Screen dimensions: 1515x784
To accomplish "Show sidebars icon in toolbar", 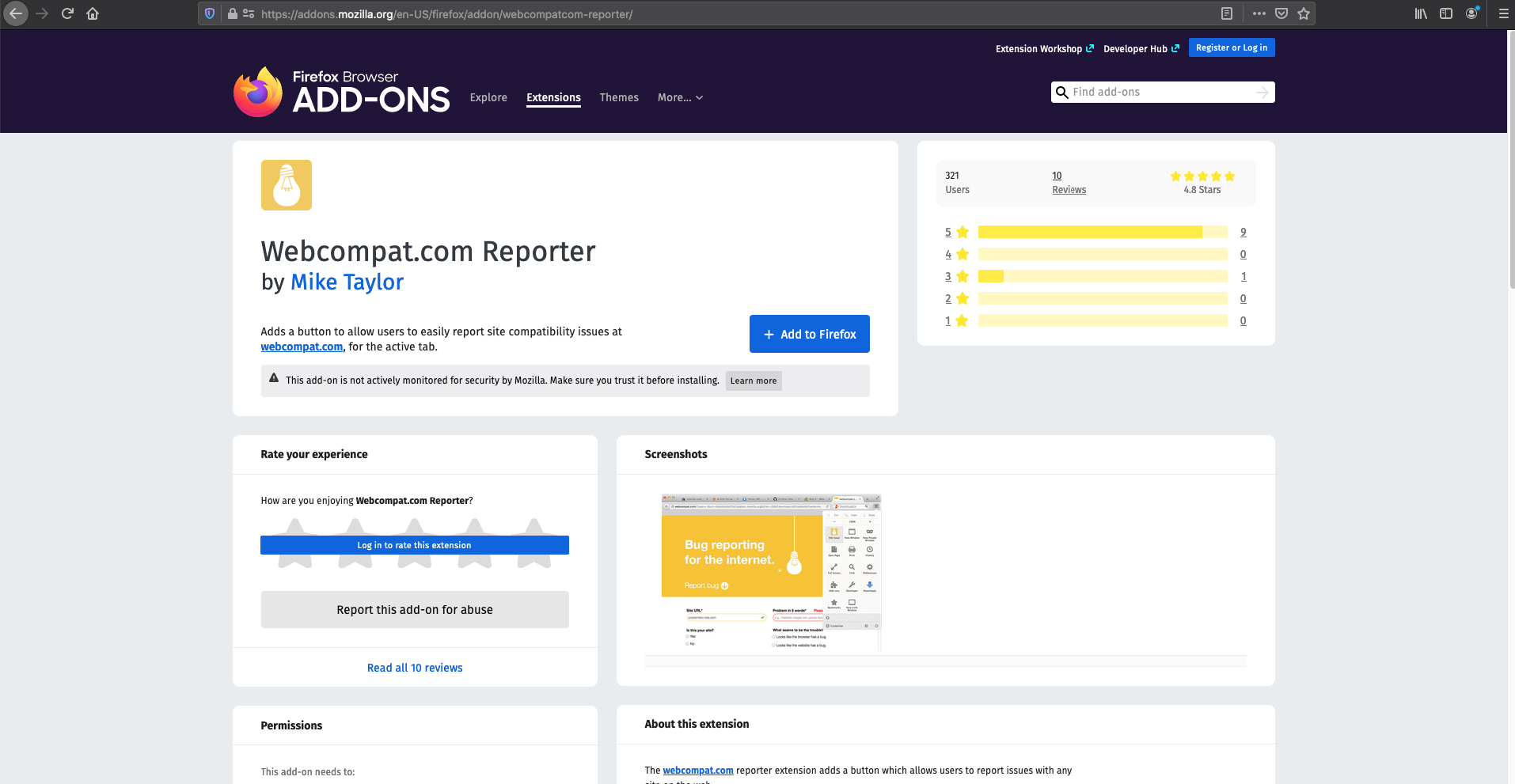I will [1446, 13].
